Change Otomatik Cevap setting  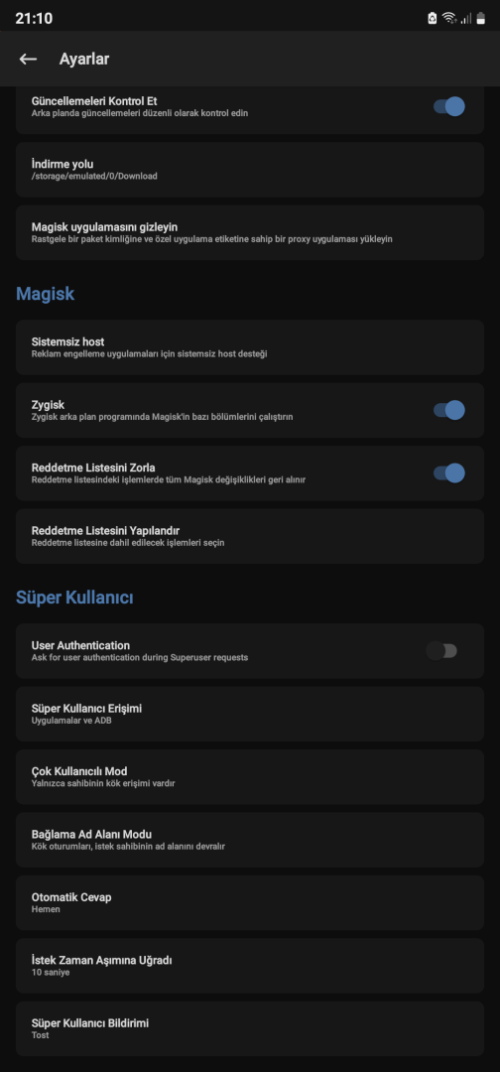(x=250, y=902)
